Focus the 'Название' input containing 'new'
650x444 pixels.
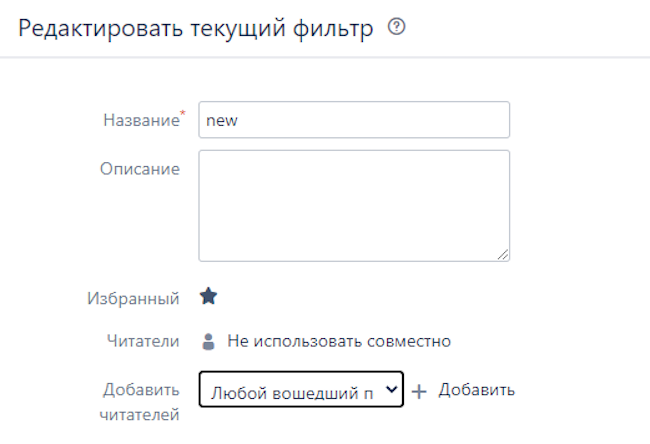[x=354, y=119]
